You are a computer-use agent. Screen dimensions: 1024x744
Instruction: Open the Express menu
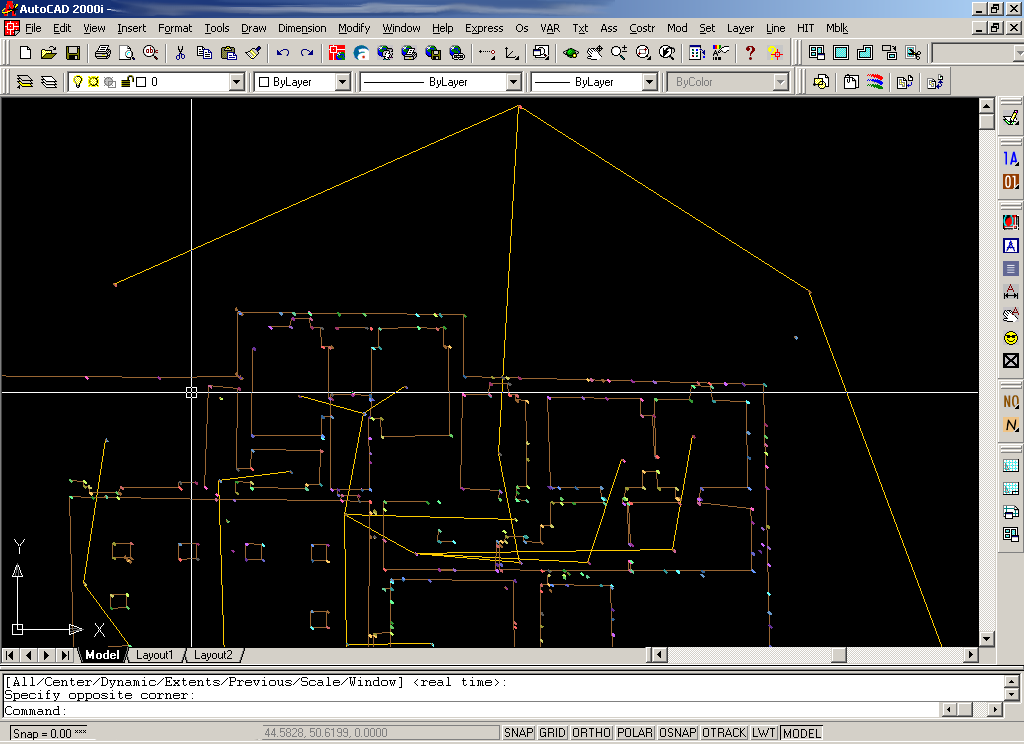[484, 28]
